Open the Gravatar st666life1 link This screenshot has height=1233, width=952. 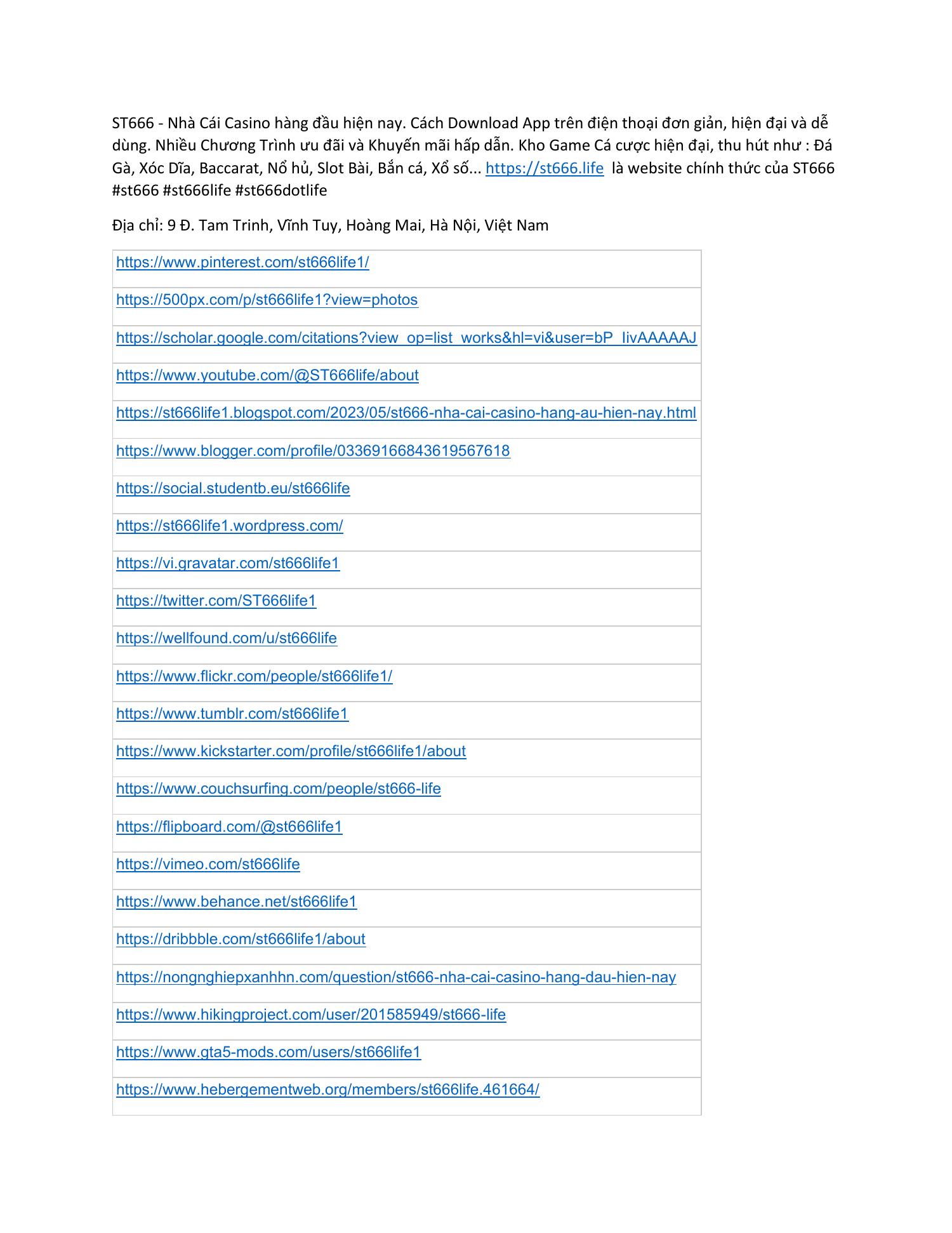click(x=228, y=563)
